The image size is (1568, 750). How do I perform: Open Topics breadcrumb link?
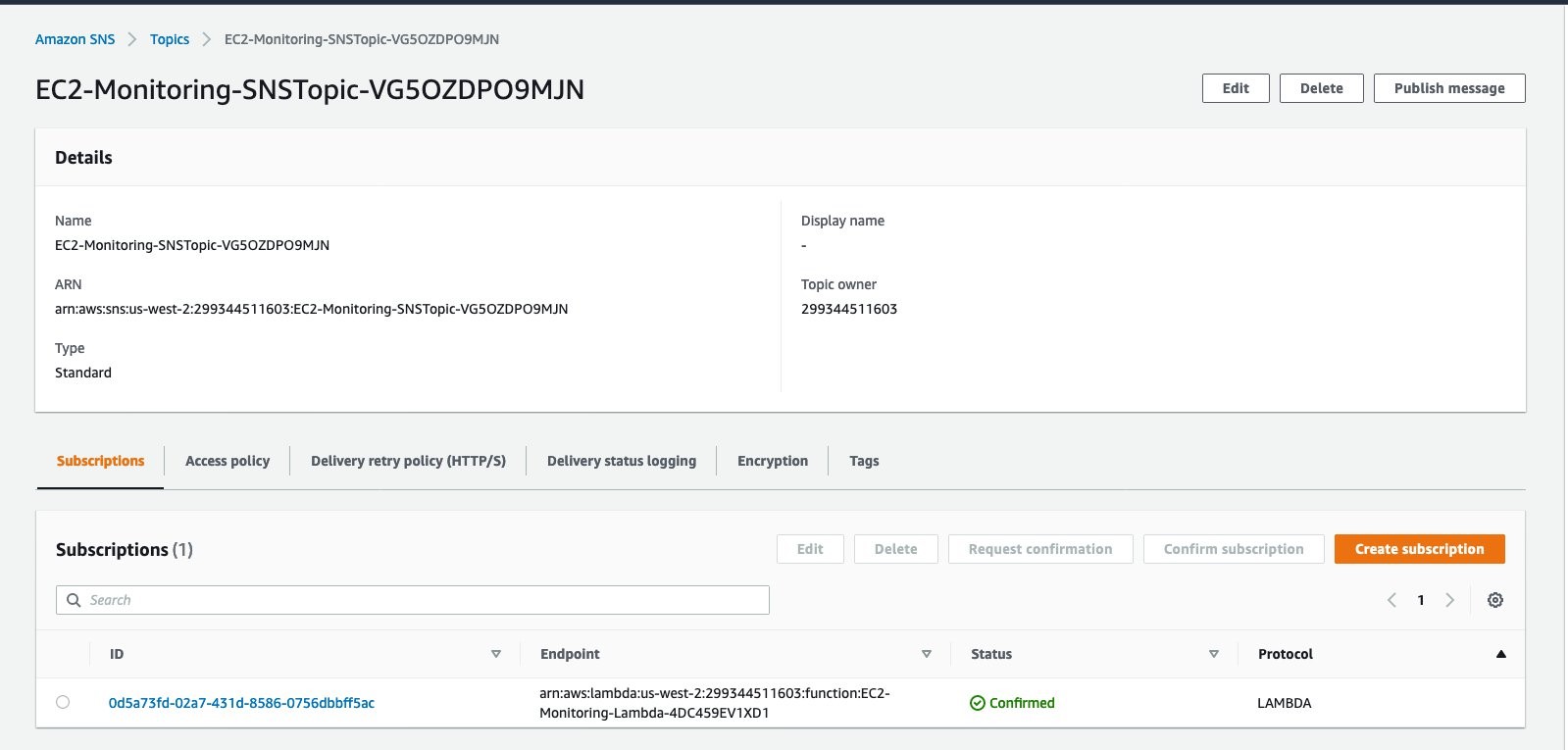(x=170, y=39)
